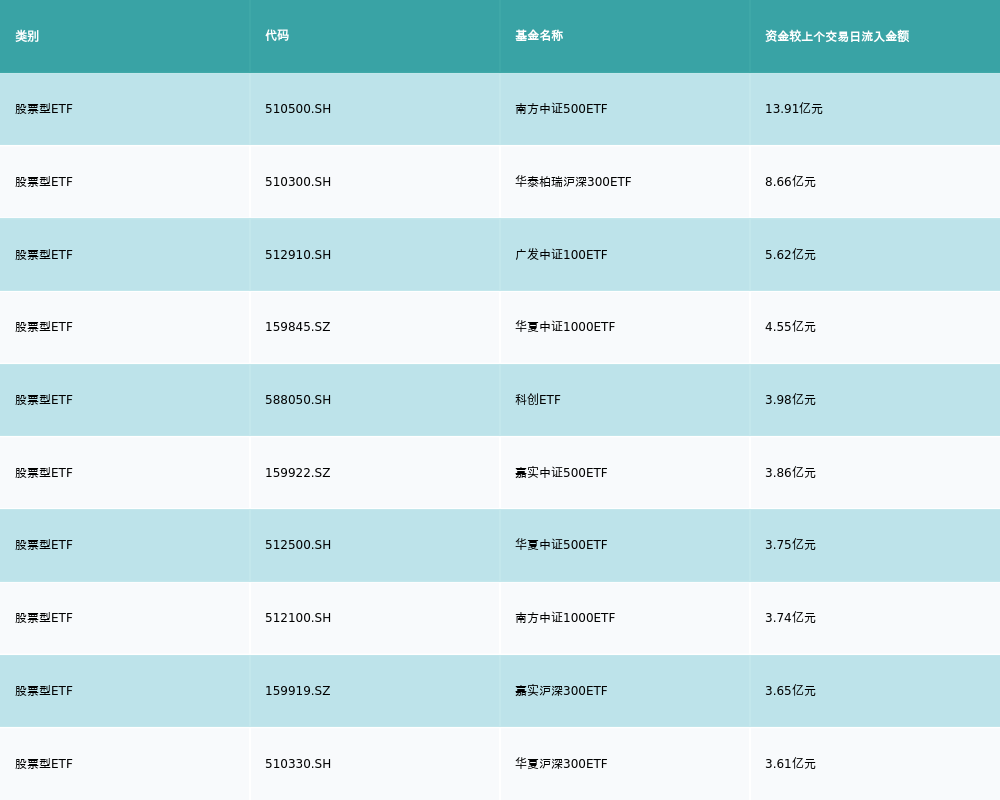This screenshot has height=800, width=1000.
Task: Select fund code 159922.SZ
Action: coord(297,473)
